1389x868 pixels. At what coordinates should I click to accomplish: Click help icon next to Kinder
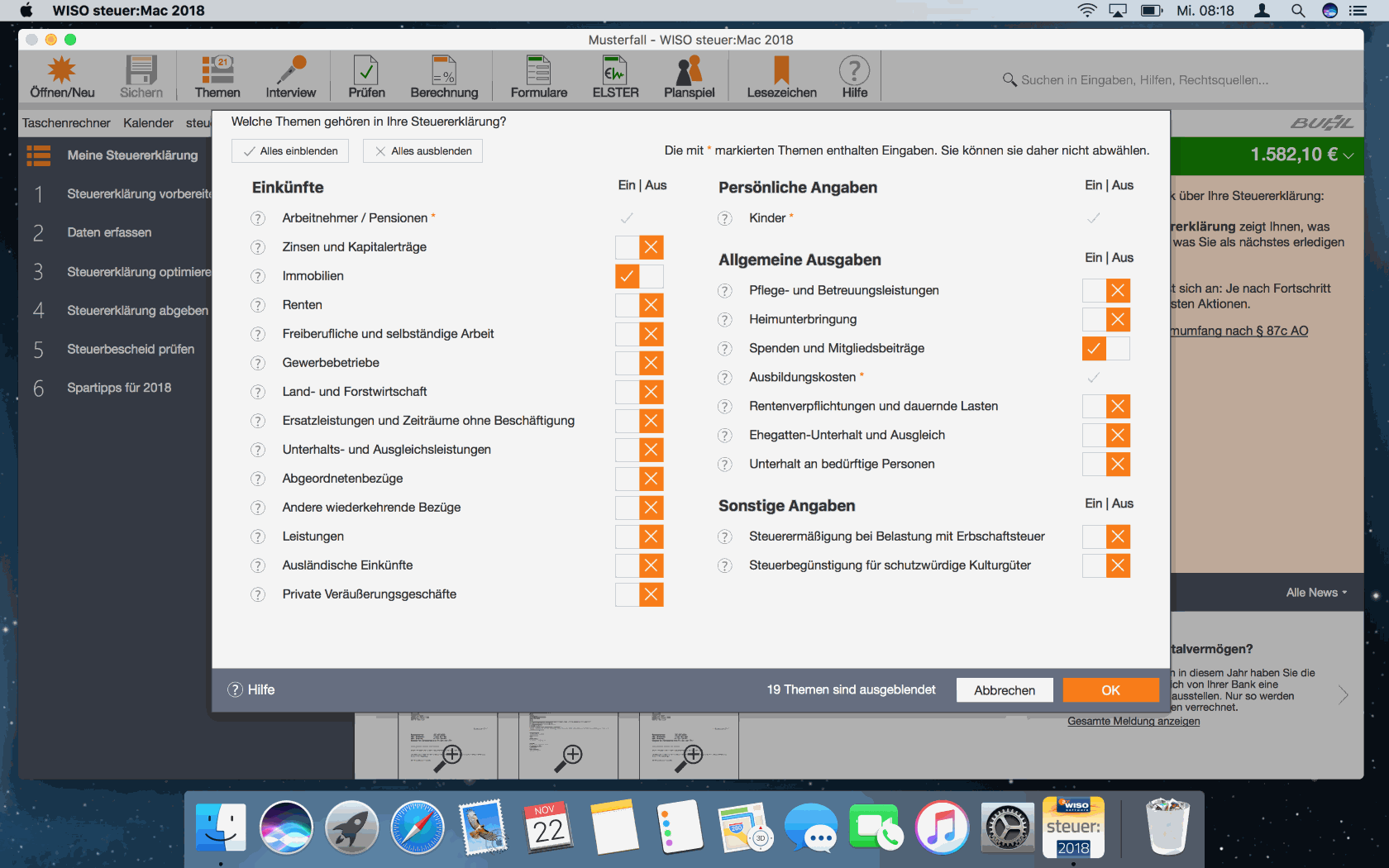(x=725, y=218)
